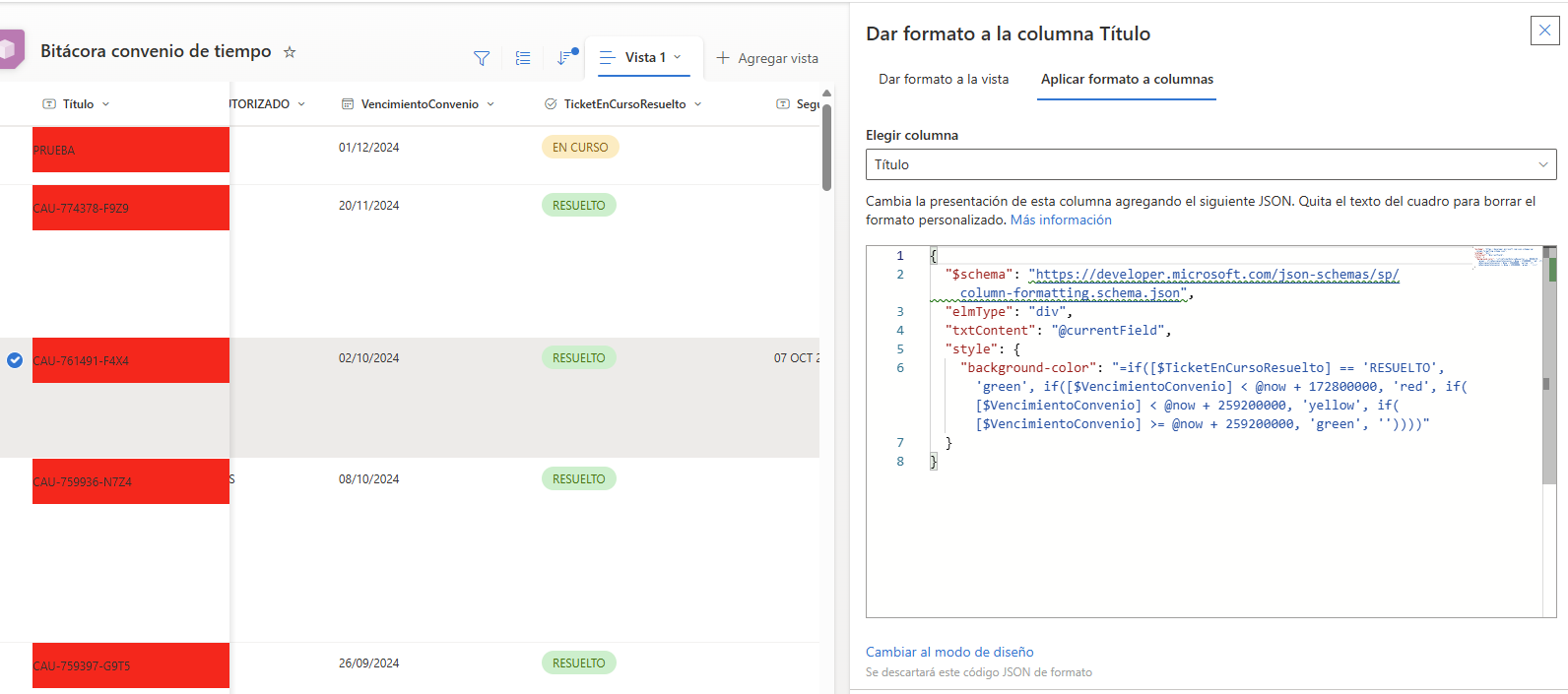Click the EN CURSO status pill
This screenshot has width=1568, height=694.
[x=580, y=148]
